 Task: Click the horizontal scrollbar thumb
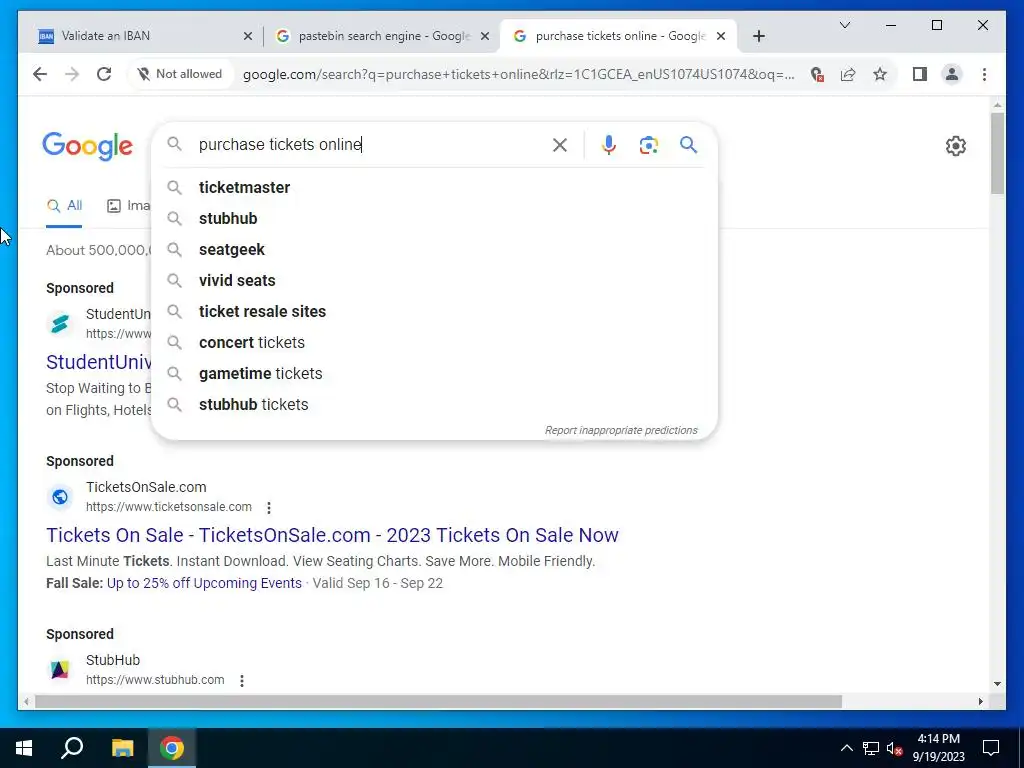point(438,701)
